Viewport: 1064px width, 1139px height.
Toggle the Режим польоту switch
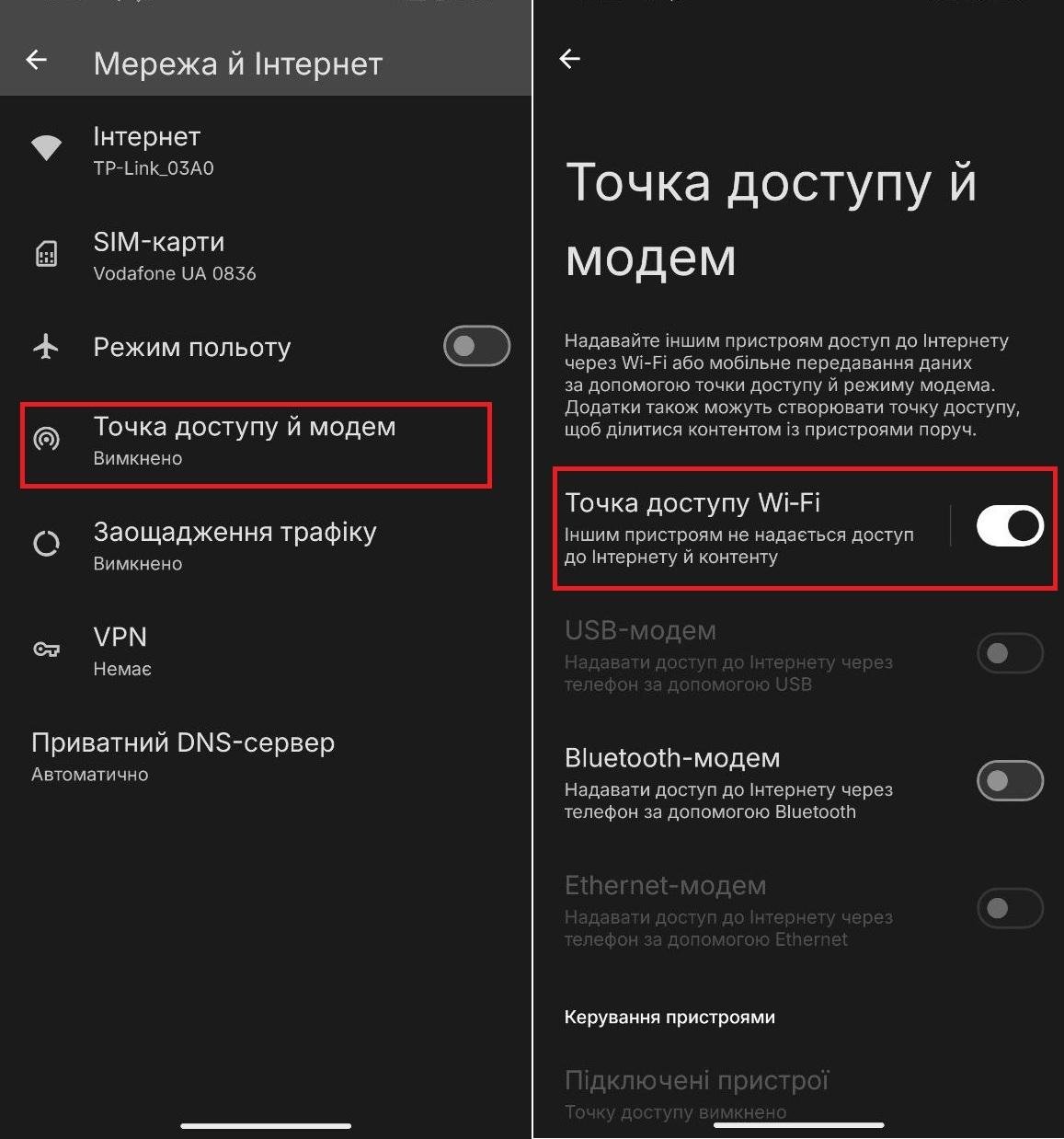[x=476, y=346]
